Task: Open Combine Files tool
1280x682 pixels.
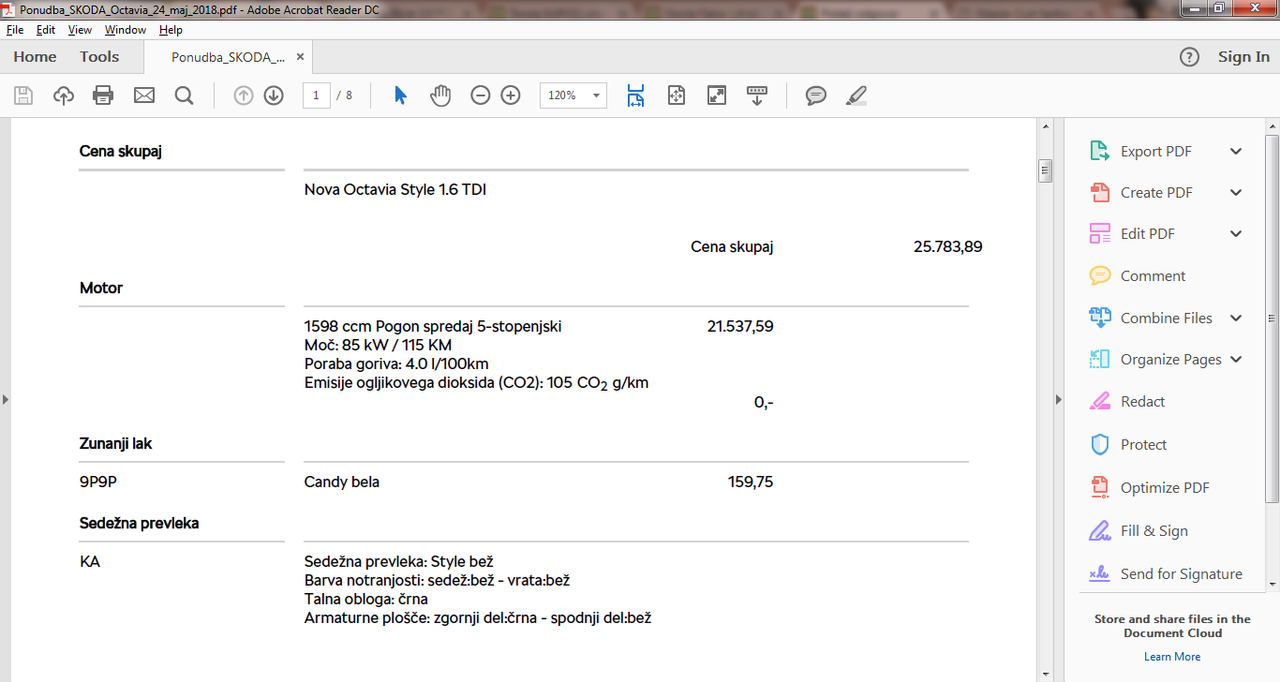Action: point(1165,317)
